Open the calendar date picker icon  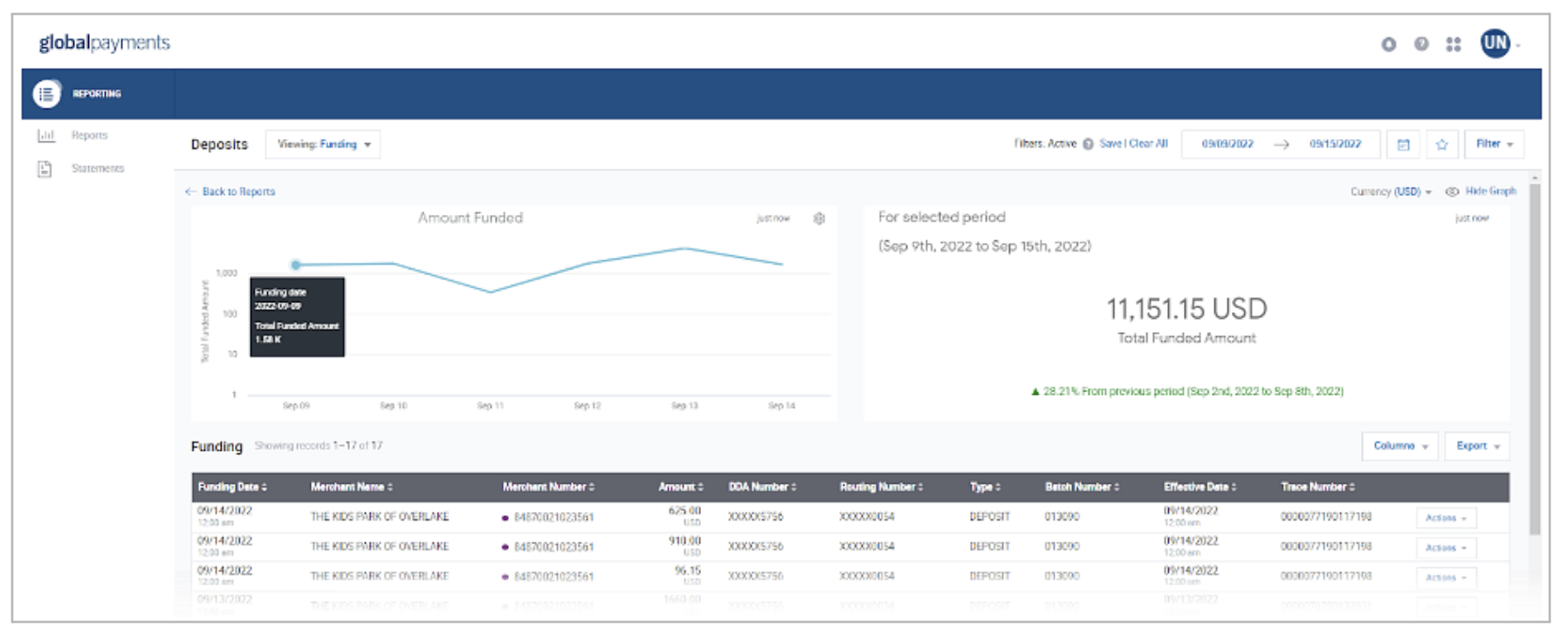(1403, 145)
